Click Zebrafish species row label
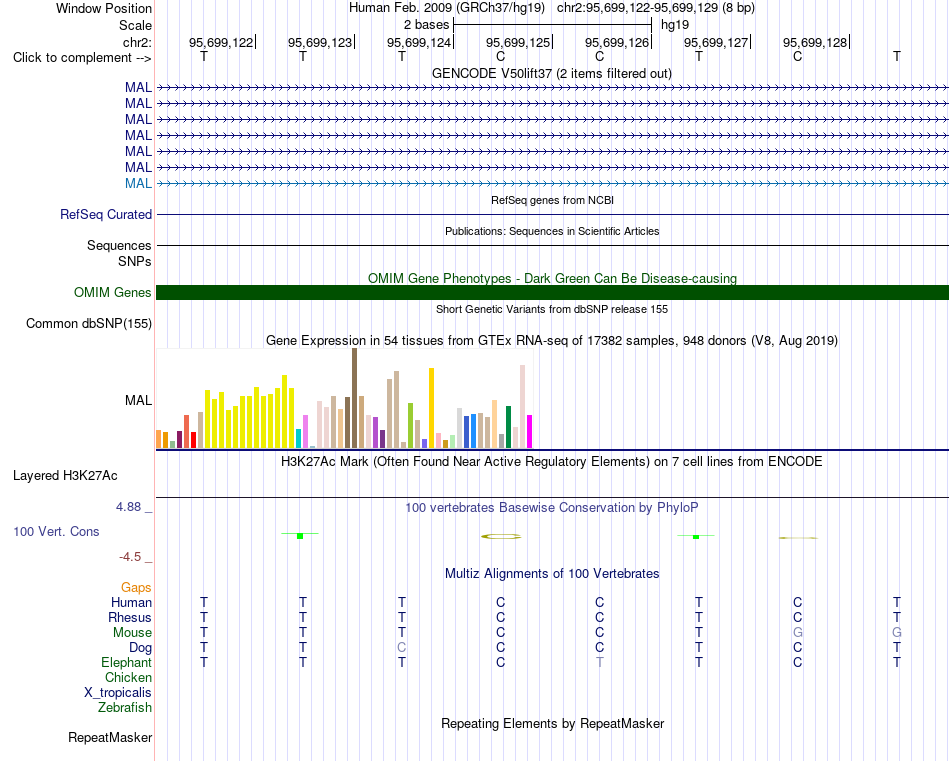This screenshot has height=761, width=950. click(125, 708)
